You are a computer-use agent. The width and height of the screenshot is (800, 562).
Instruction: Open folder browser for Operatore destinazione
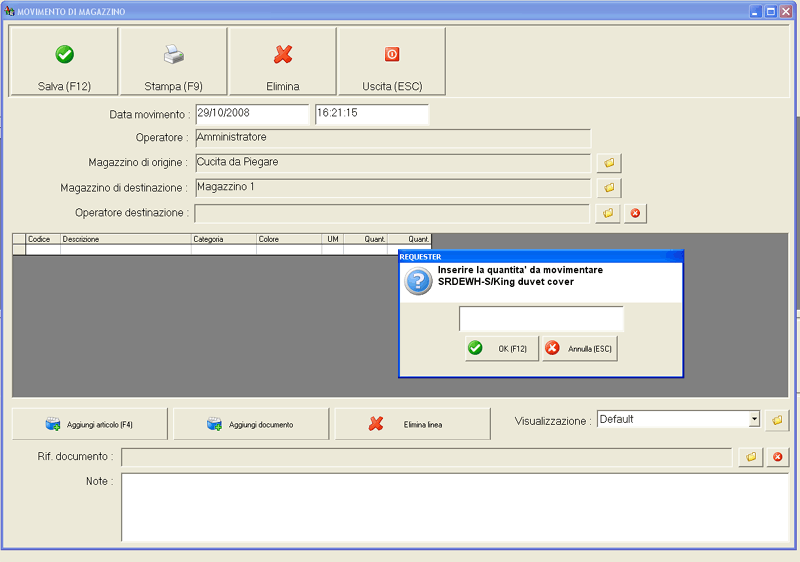[x=608, y=213]
